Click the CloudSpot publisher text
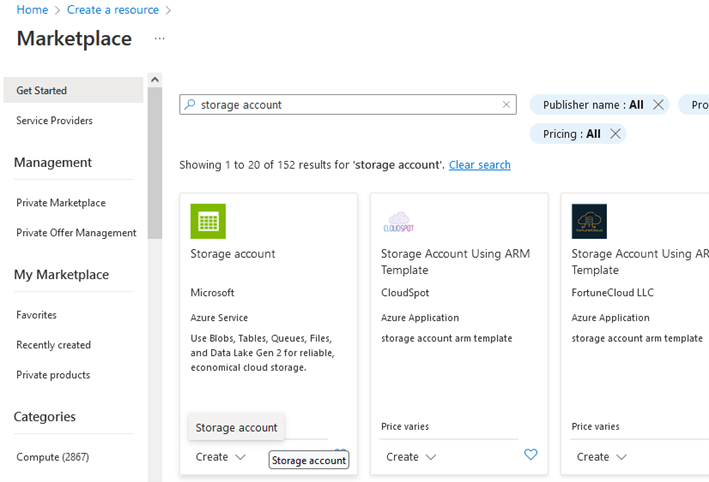This screenshot has height=482, width=709. [x=405, y=293]
